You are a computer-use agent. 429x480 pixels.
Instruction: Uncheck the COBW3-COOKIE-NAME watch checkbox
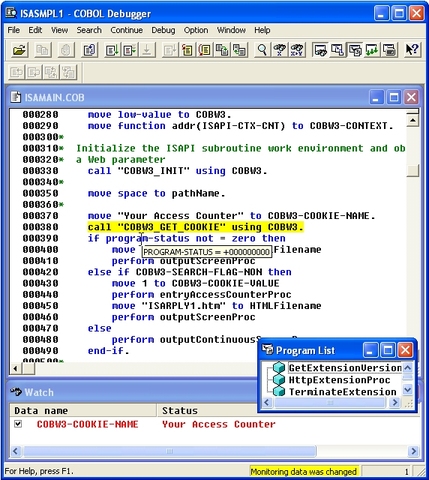[x=18, y=424]
